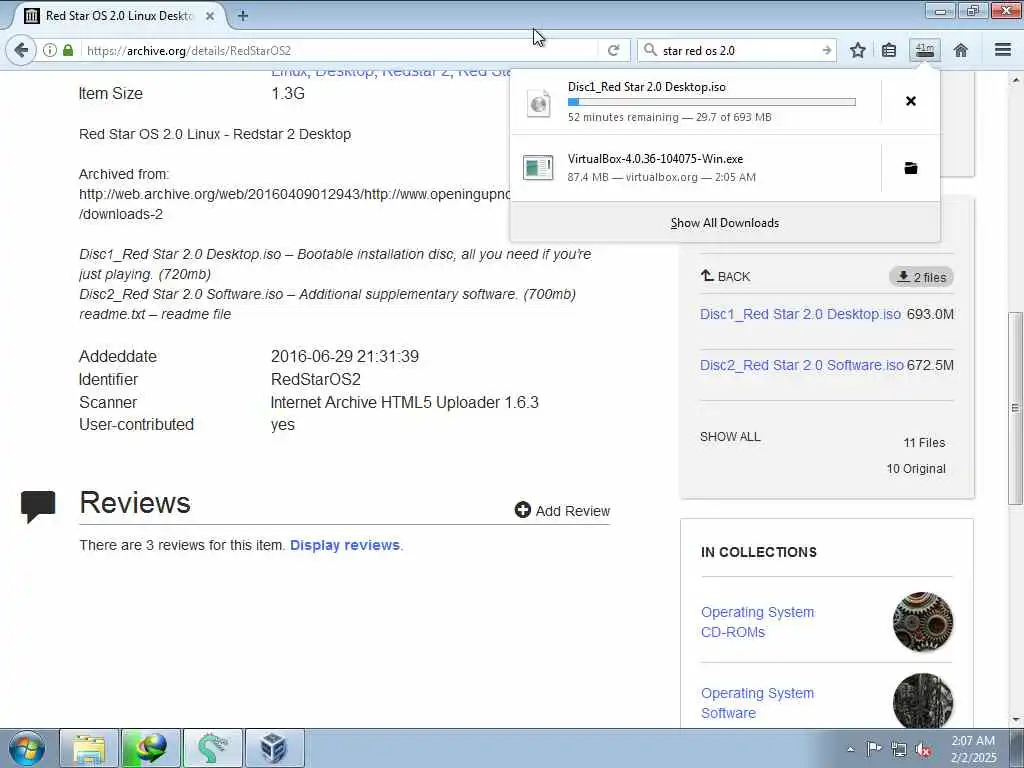Click Internet Archive HTML5 Uploader 1.6.3 text
1024x768 pixels.
pyautogui.click(x=404, y=402)
